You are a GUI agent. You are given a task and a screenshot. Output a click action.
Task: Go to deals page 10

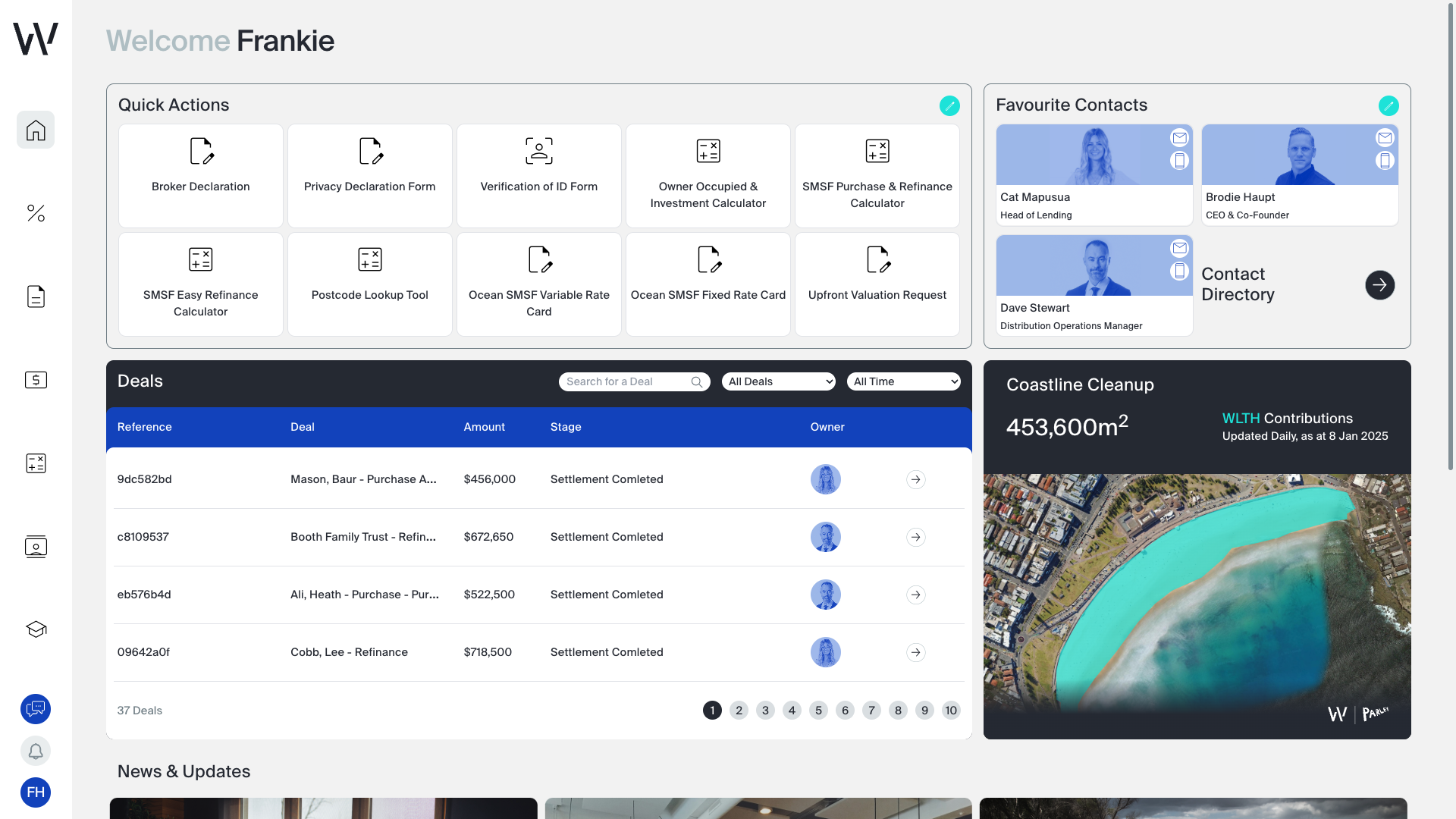click(x=951, y=711)
